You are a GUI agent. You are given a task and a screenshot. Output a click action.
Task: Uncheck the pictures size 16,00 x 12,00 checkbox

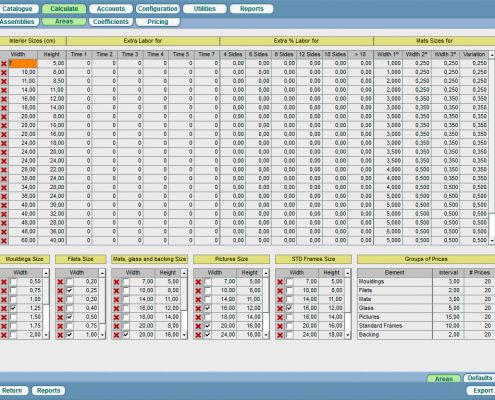click(x=207, y=308)
